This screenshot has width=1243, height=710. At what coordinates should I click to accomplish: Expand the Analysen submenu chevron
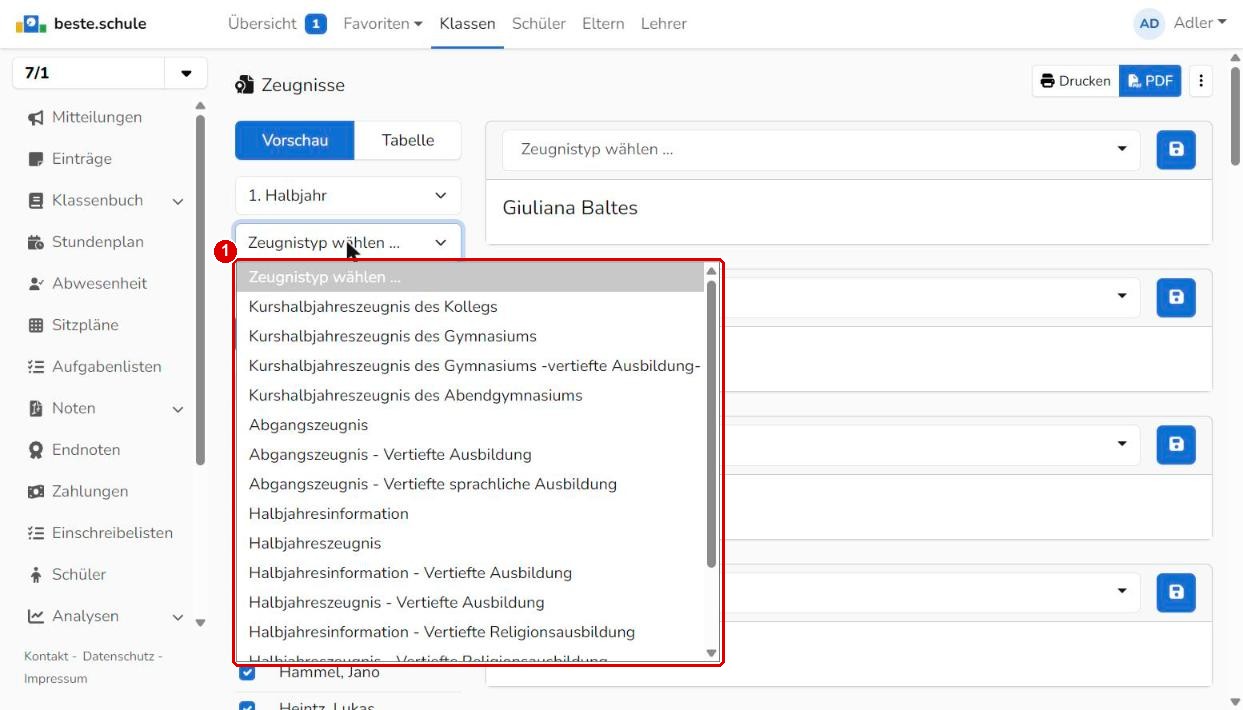(178, 617)
